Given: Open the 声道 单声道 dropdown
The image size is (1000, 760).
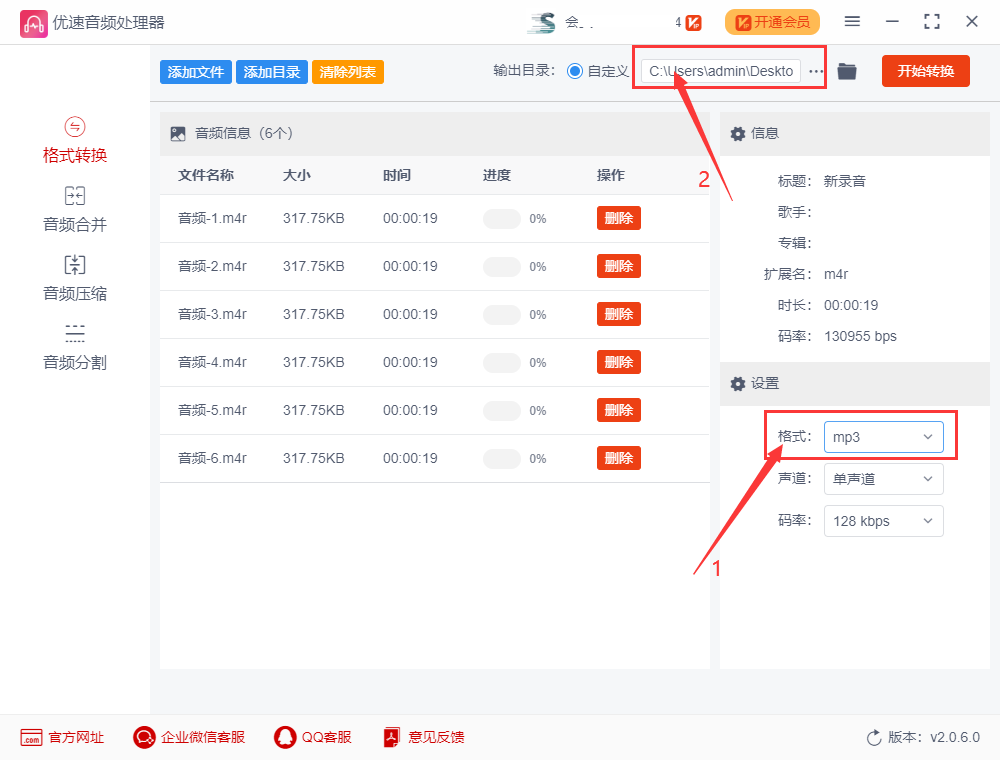Looking at the screenshot, I should (x=883, y=479).
